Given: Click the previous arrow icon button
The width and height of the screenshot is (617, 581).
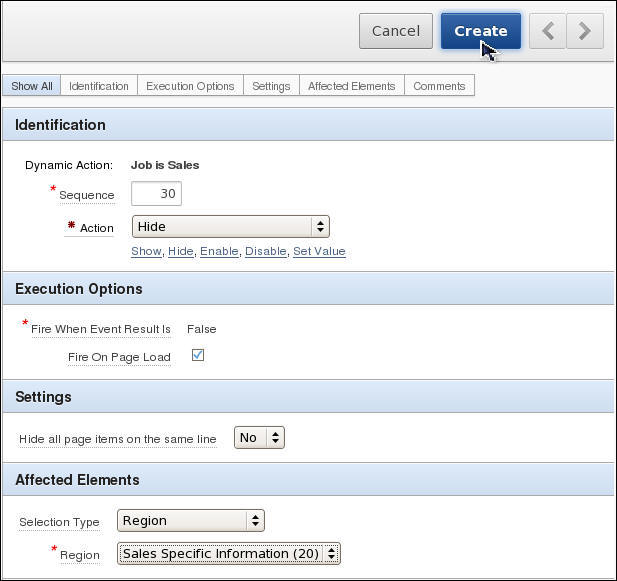Looking at the screenshot, I should (547, 31).
